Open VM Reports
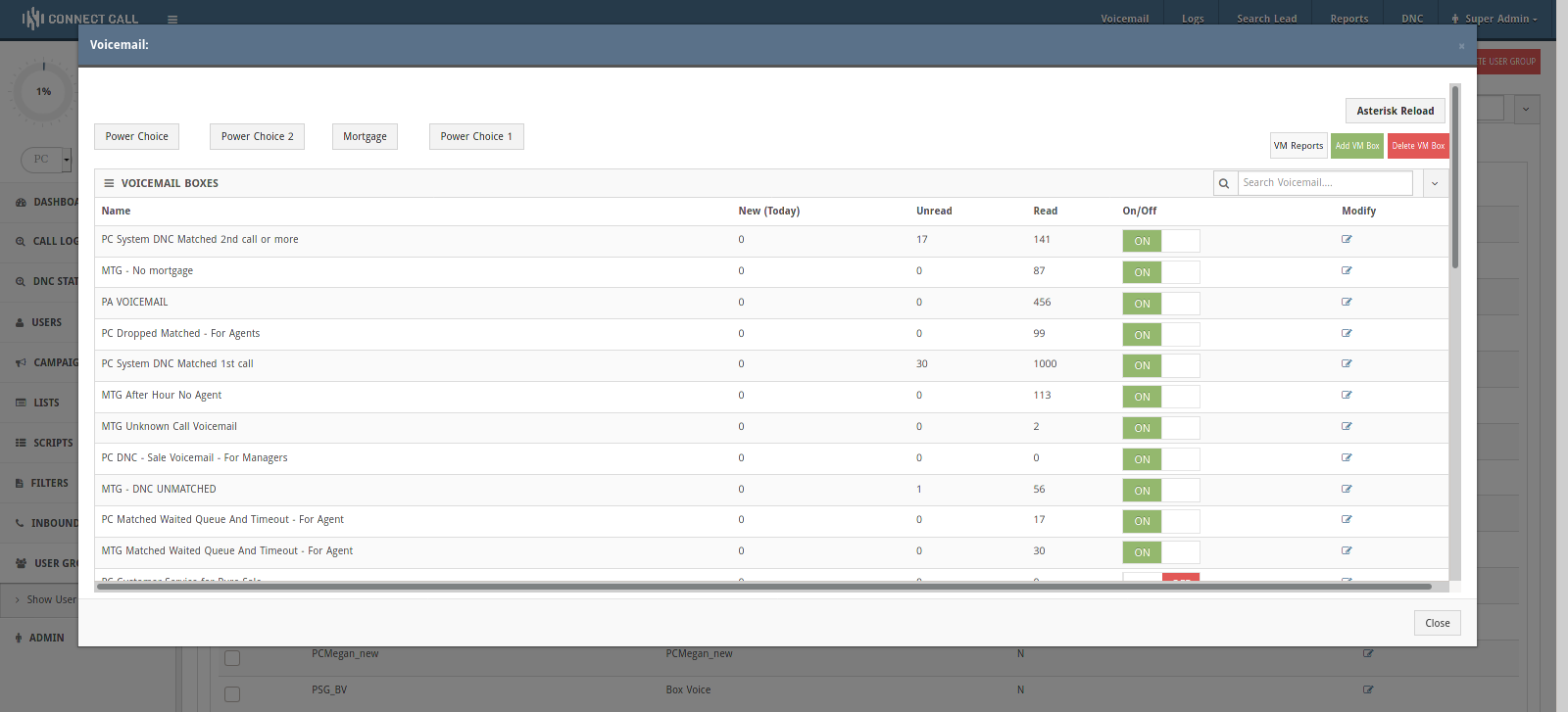Viewport: 1568px width, 712px height. [x=1298, y=146]
